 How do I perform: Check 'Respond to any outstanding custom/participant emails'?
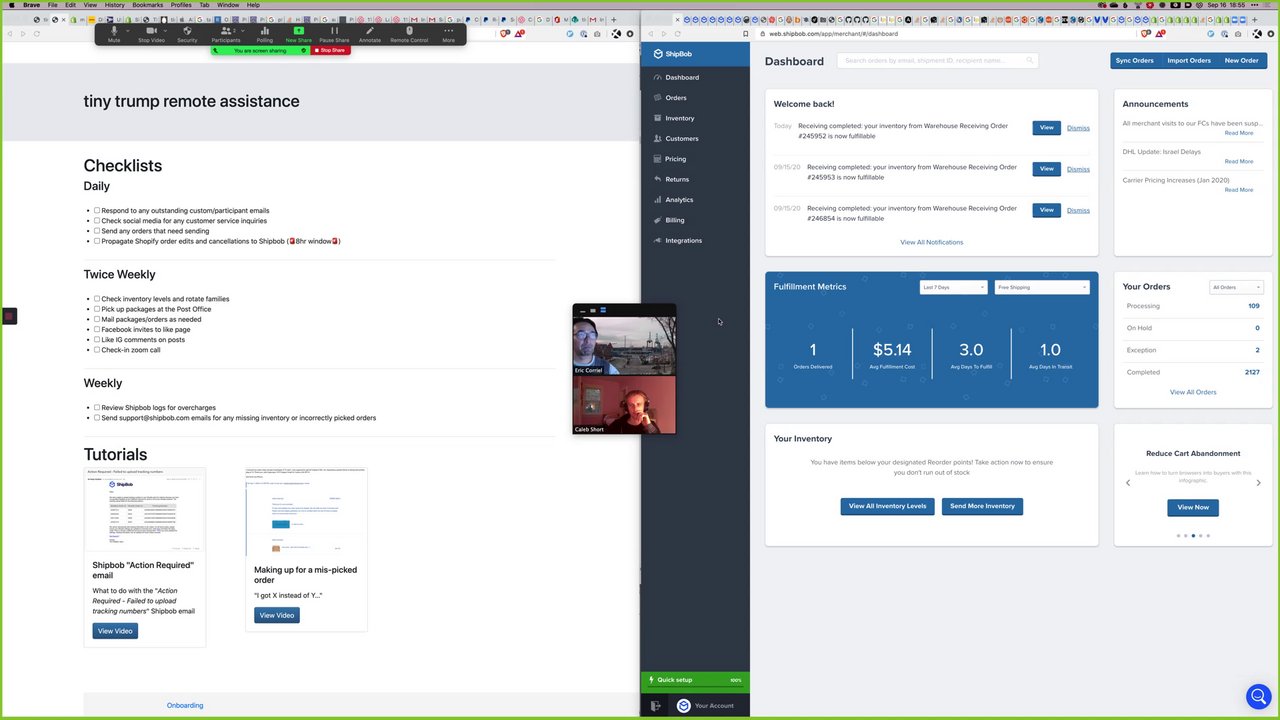97,211
